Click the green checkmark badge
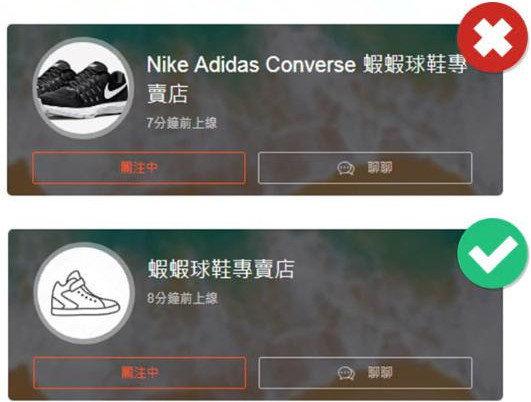Image resolution: width=531 pixels, height=402 pixels. pyautogui.click(x=492, y=253)
